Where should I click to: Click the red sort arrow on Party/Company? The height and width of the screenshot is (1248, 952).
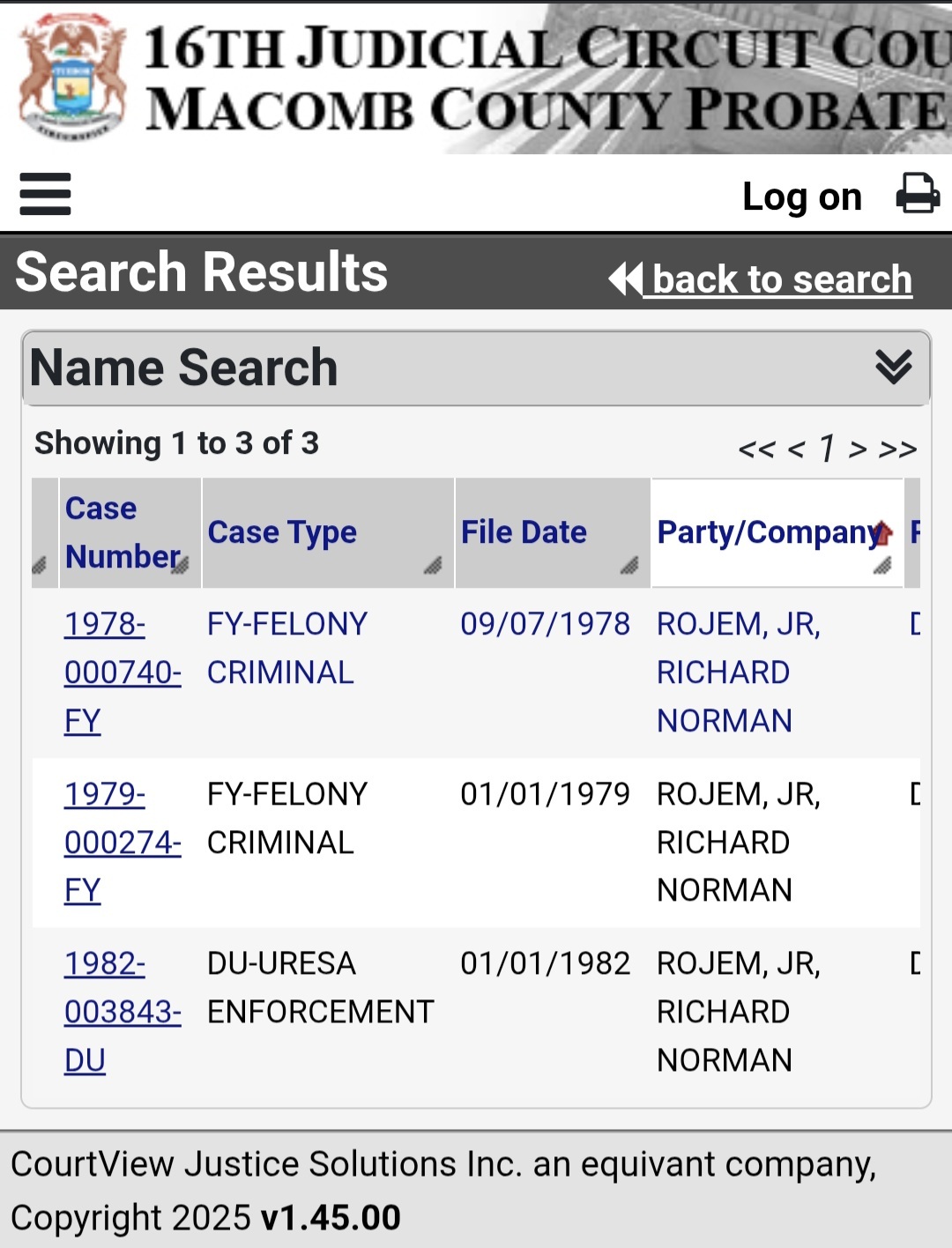pyautogui.click(x=882, y=531)
